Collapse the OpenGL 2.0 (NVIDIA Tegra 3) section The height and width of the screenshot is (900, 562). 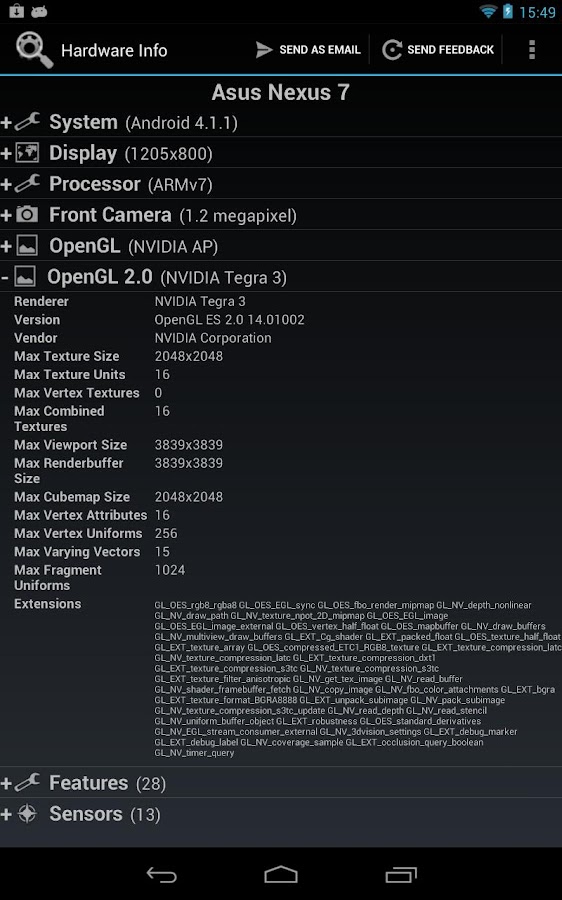[x=281, y=277]
